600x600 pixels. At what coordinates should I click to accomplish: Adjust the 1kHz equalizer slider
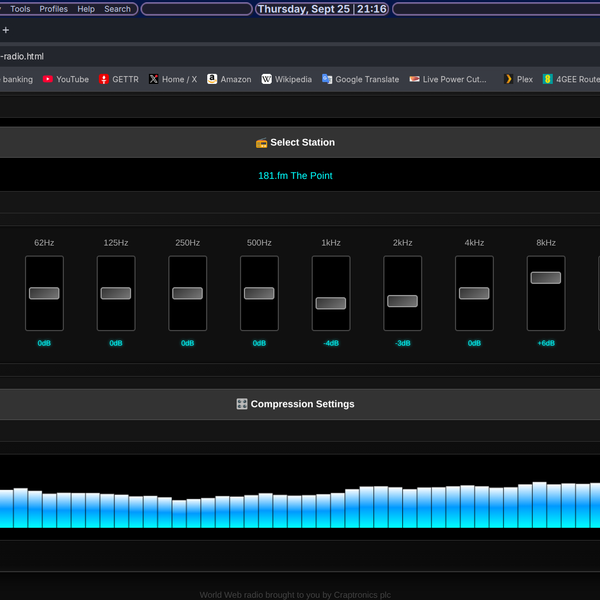331,303
